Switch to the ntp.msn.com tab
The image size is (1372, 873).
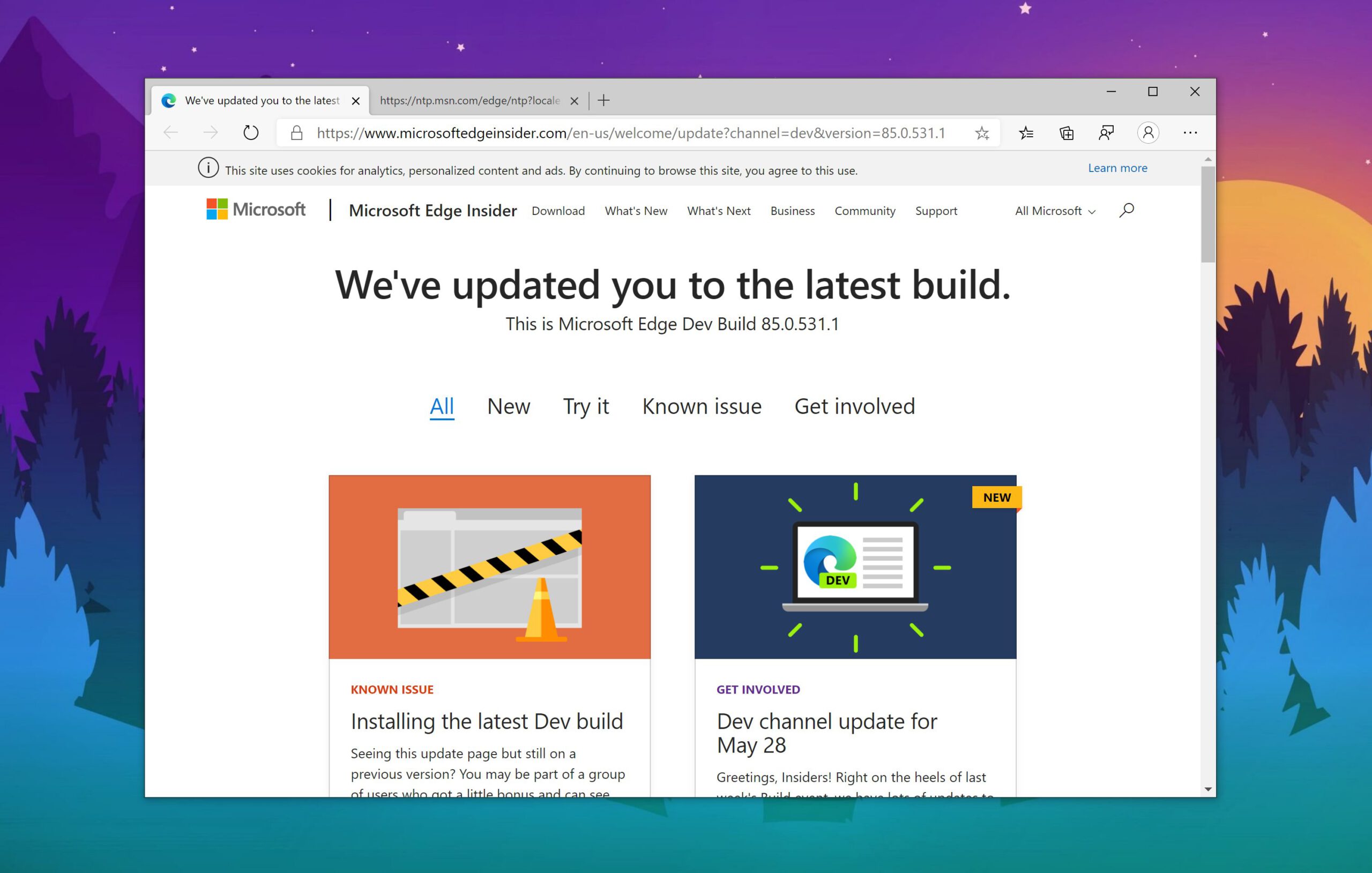470,101
